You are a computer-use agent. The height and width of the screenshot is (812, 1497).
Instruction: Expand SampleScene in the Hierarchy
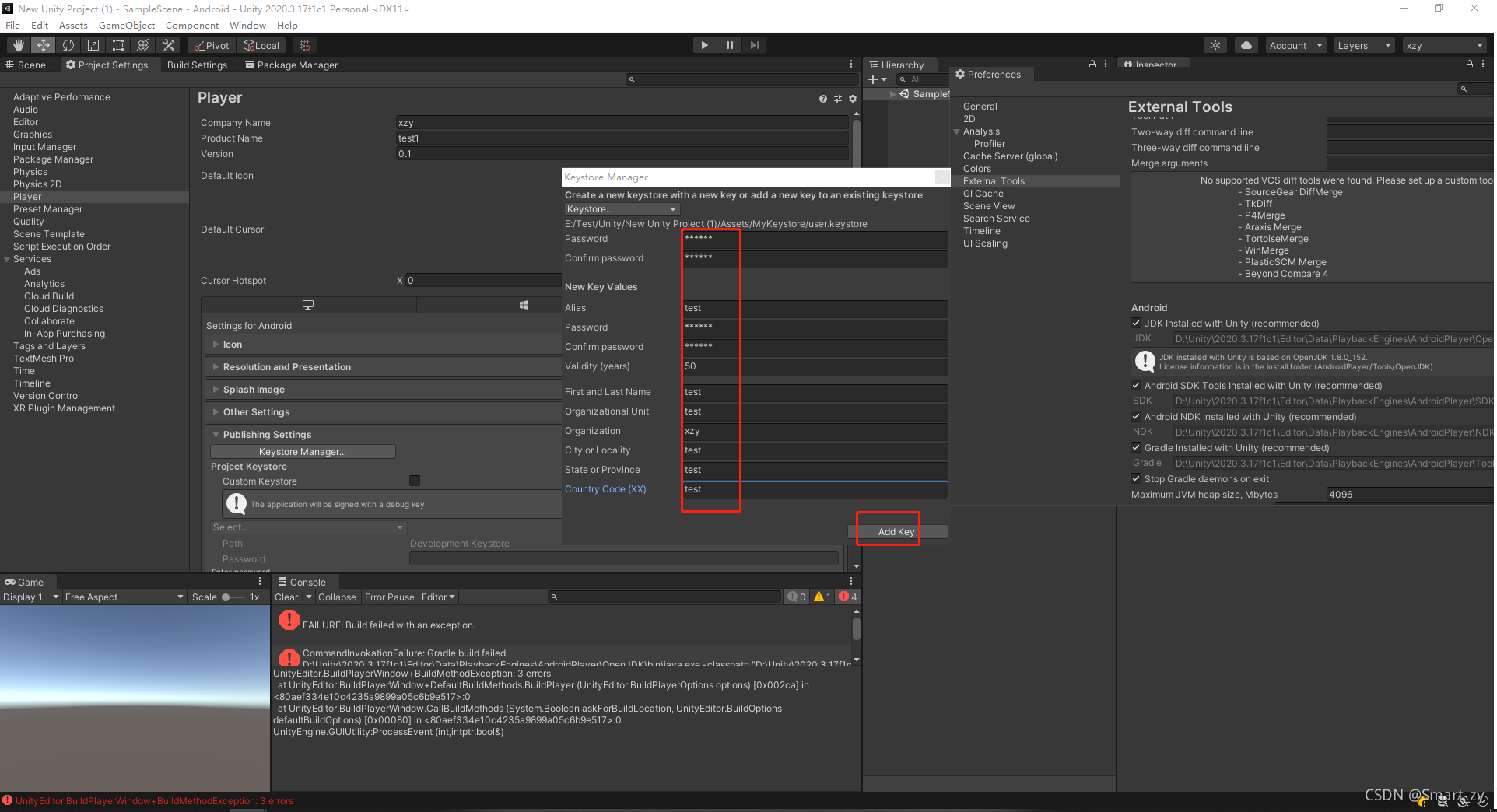coord(892,93)
